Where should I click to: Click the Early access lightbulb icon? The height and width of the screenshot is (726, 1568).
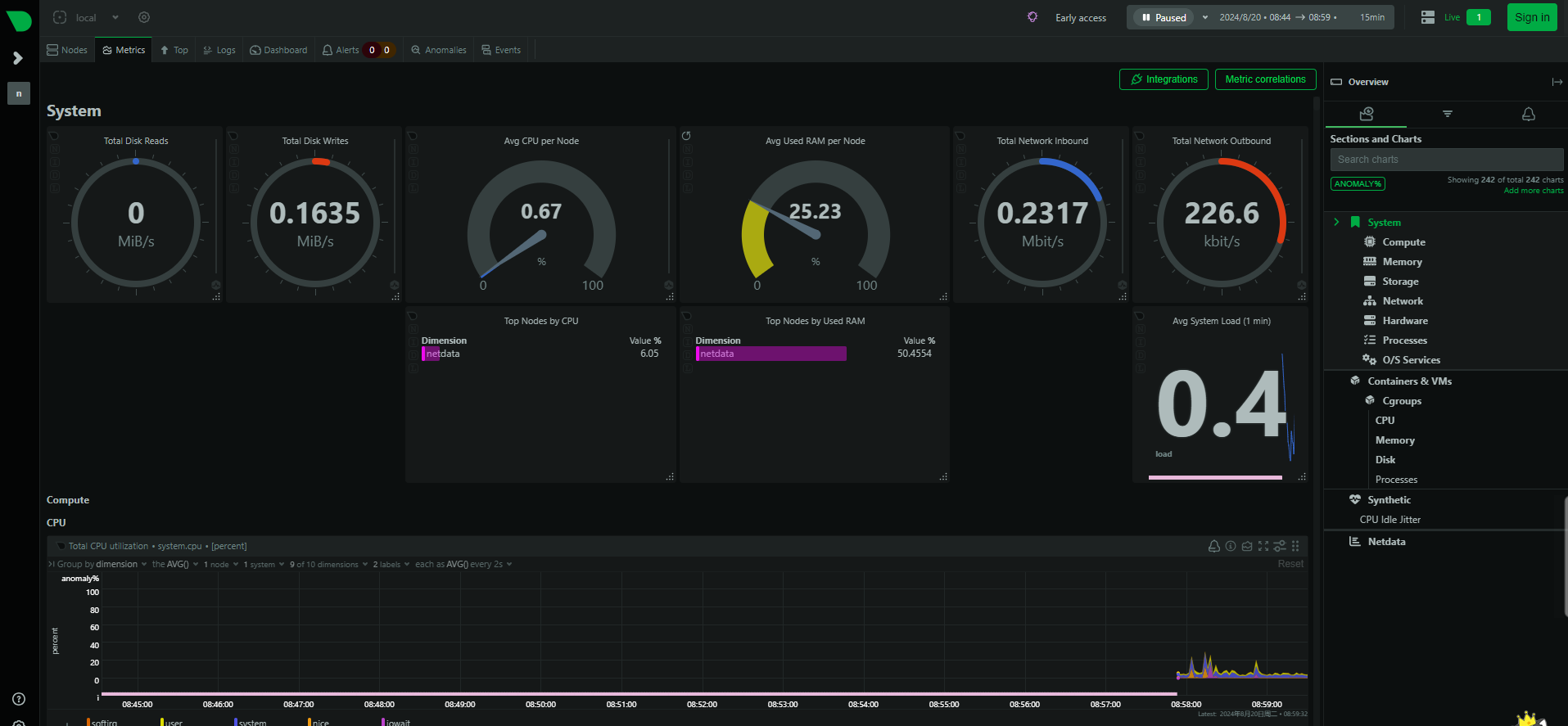[1033, 17]
